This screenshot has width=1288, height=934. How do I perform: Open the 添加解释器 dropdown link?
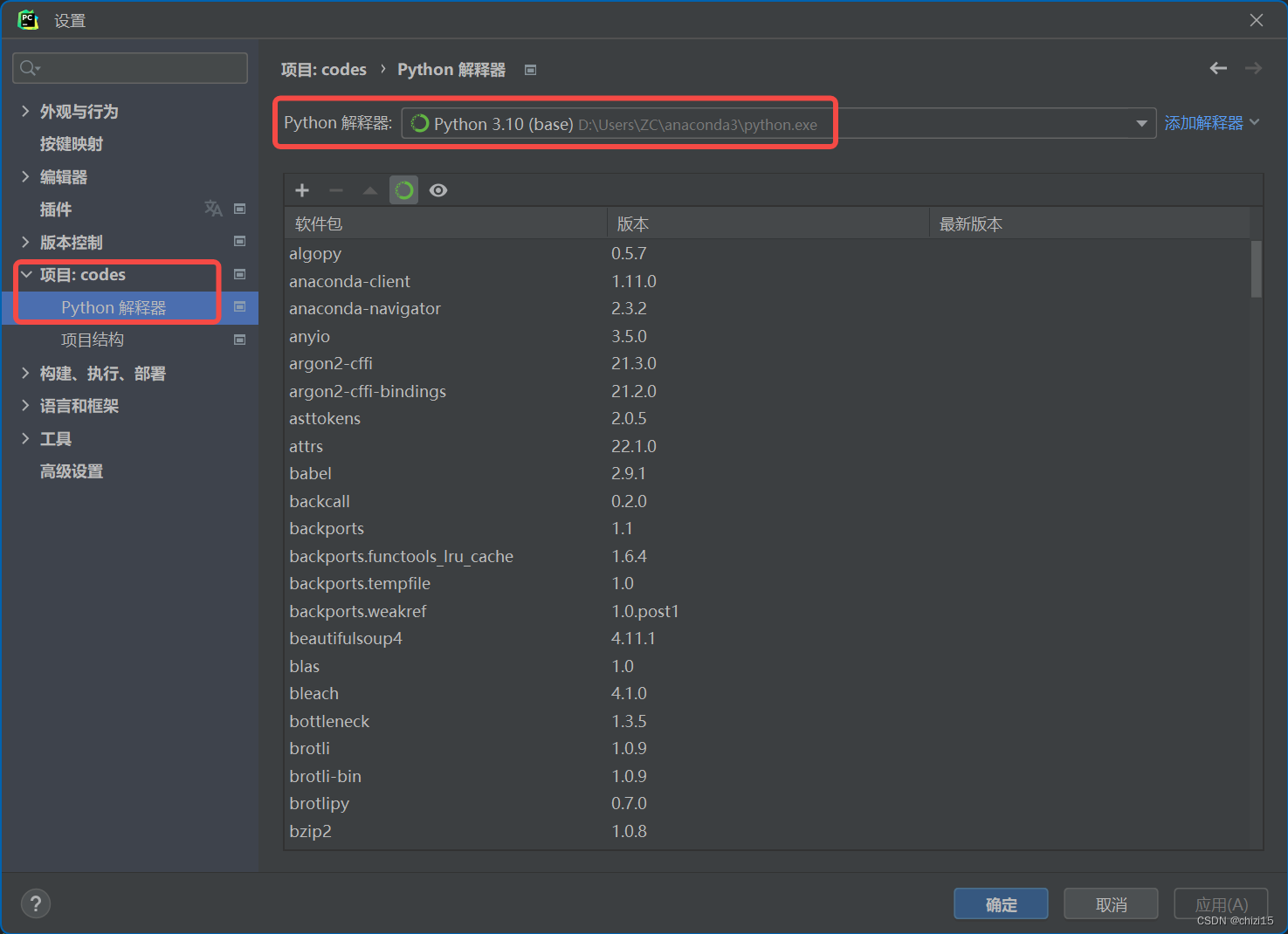coord(1212,123)
